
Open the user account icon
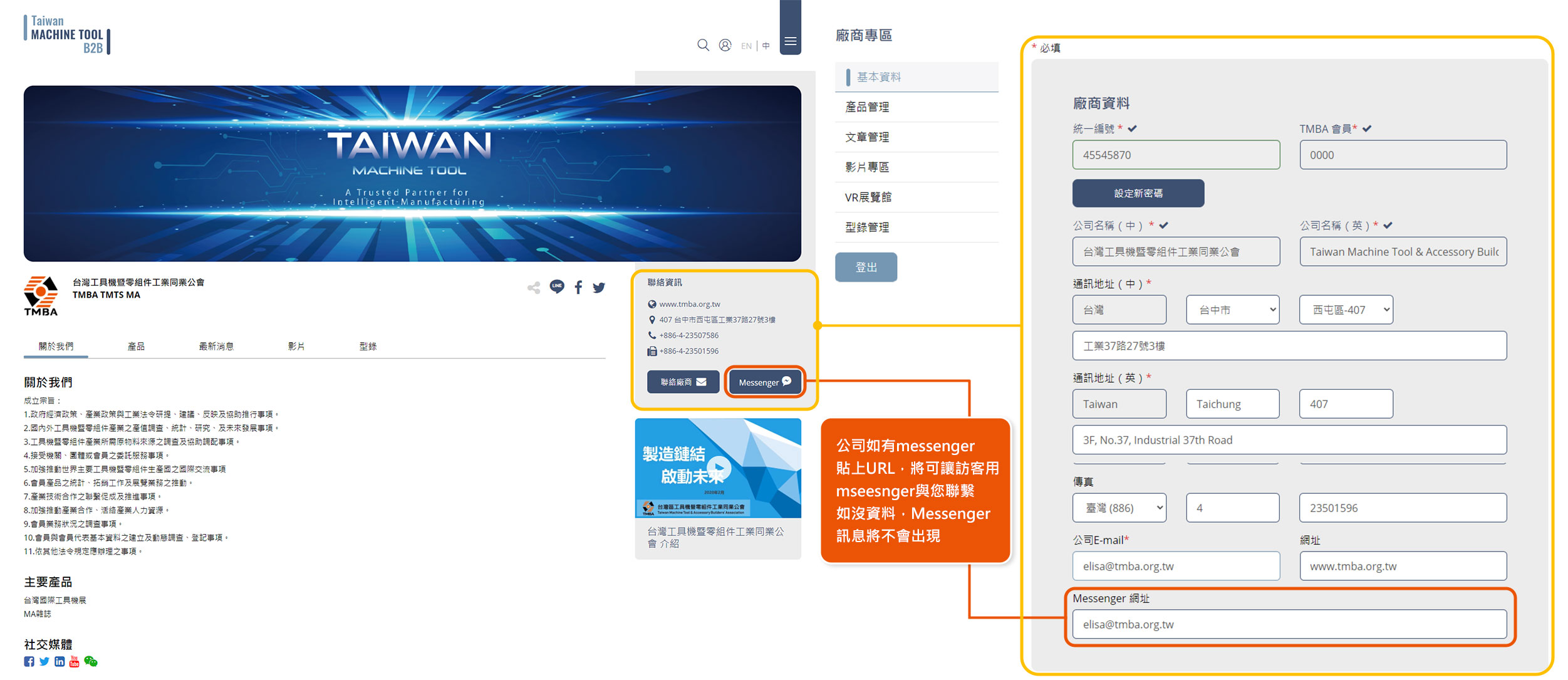[x=725, y=45]
